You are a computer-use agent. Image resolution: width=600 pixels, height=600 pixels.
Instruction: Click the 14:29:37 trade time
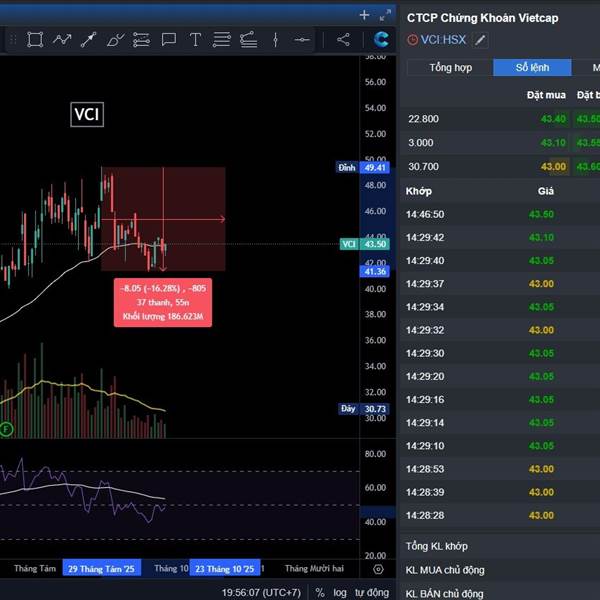point(425,284)
